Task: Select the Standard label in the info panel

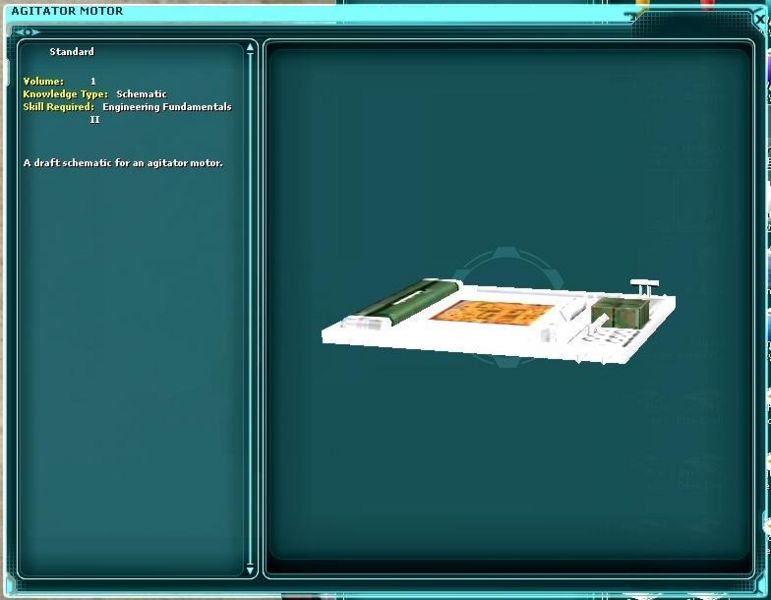Action: pyautogui.click(x=72, y=52)
